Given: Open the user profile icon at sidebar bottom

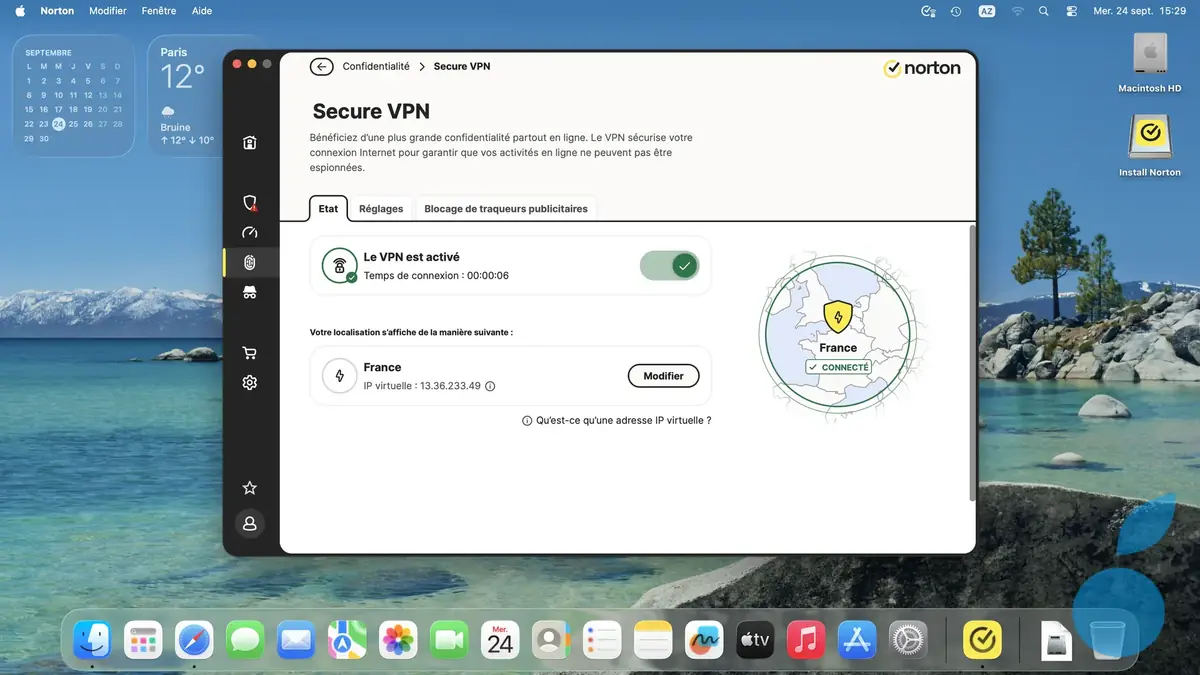Looking at the screenshot, I should (249, 523).
